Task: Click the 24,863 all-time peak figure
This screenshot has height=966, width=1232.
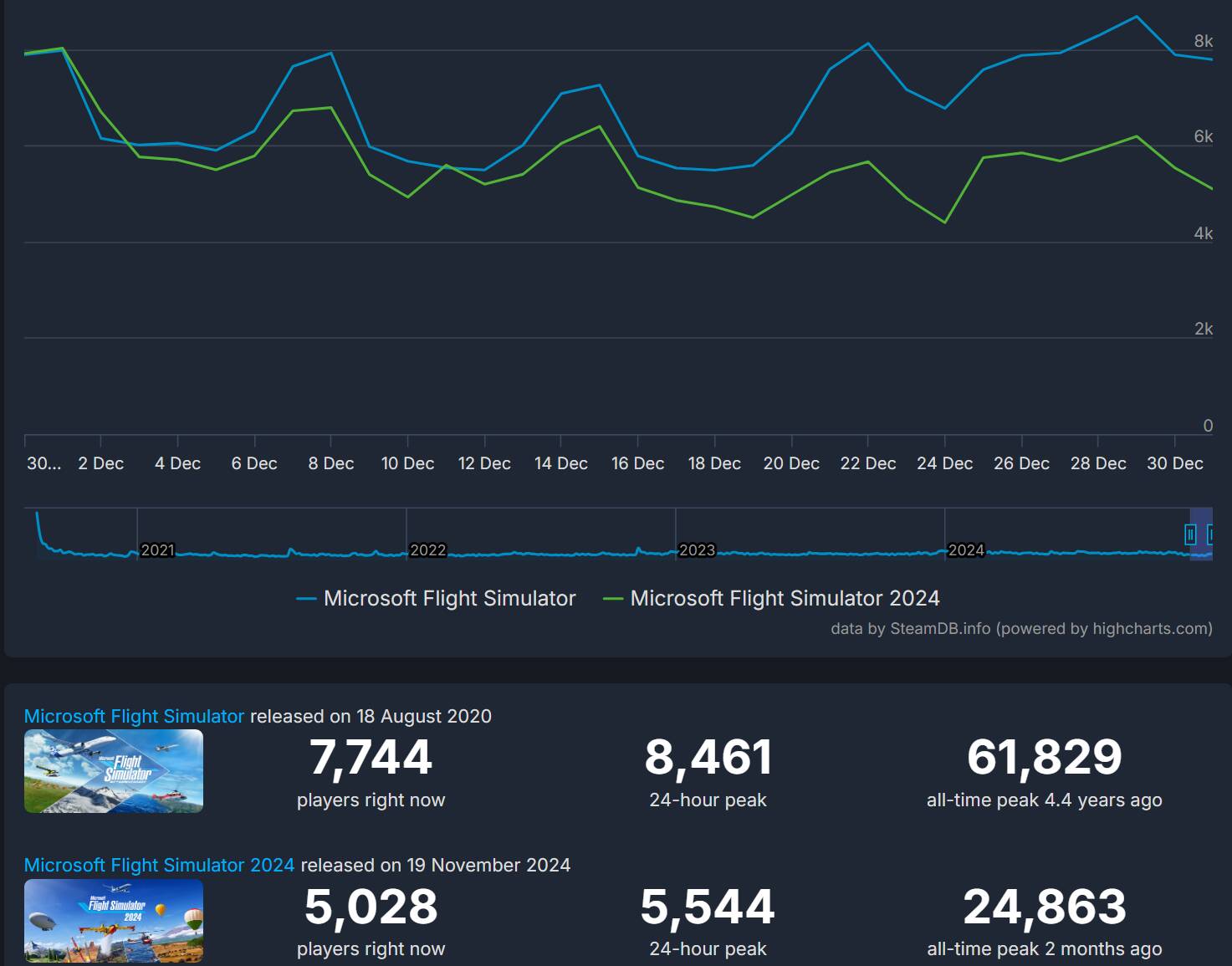Action: 1045,907
